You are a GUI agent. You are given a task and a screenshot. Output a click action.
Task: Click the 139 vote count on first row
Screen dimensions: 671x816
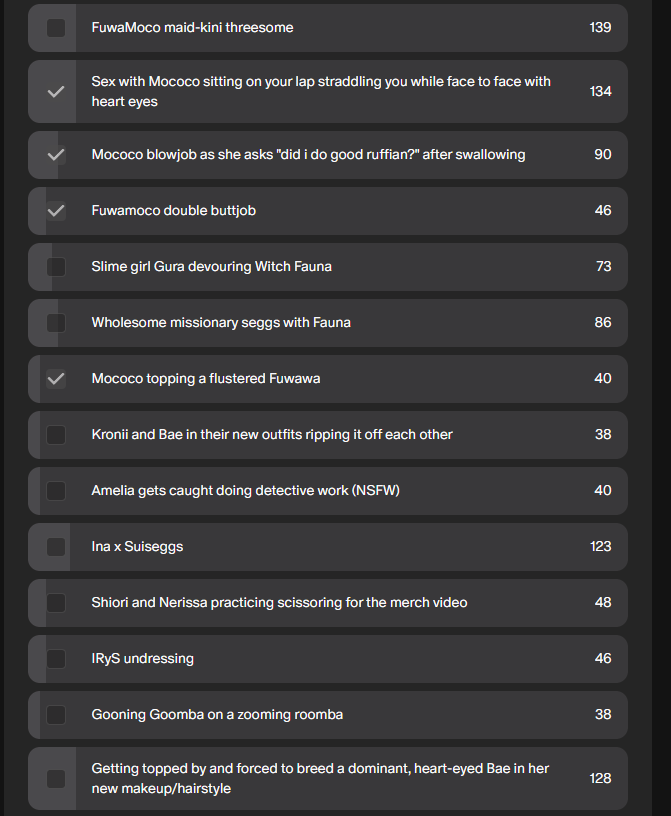pyautogui.click(x=600, y=28)
